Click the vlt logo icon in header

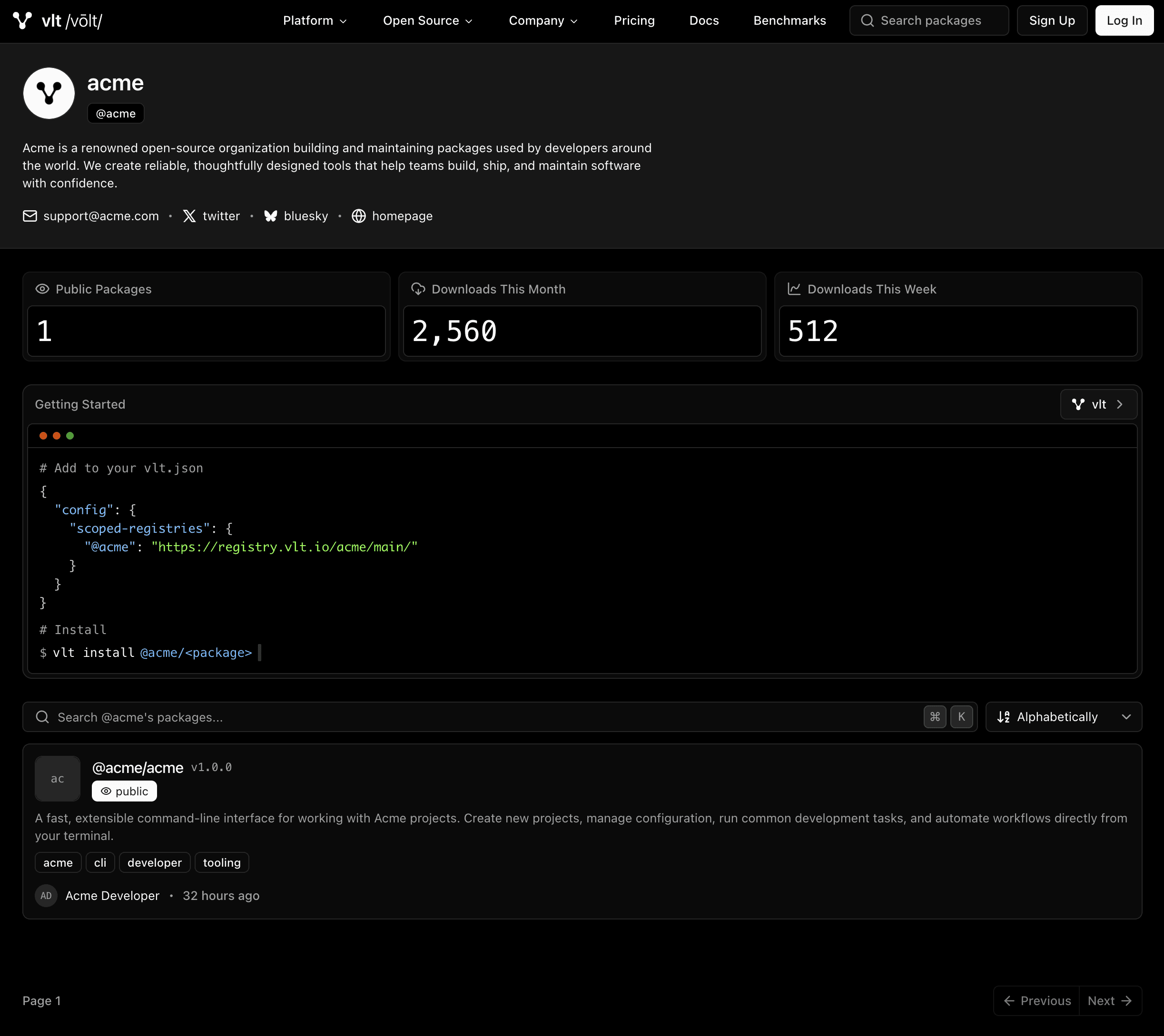(22, 20)
